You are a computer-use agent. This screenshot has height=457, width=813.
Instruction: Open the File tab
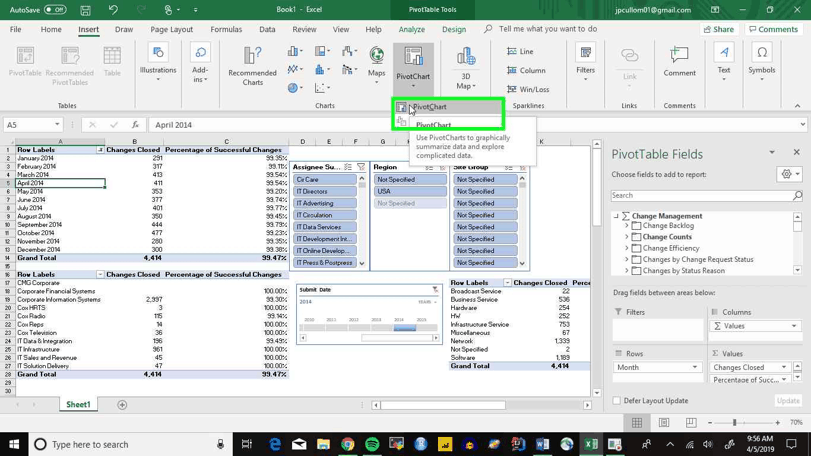tap(16, 30)
